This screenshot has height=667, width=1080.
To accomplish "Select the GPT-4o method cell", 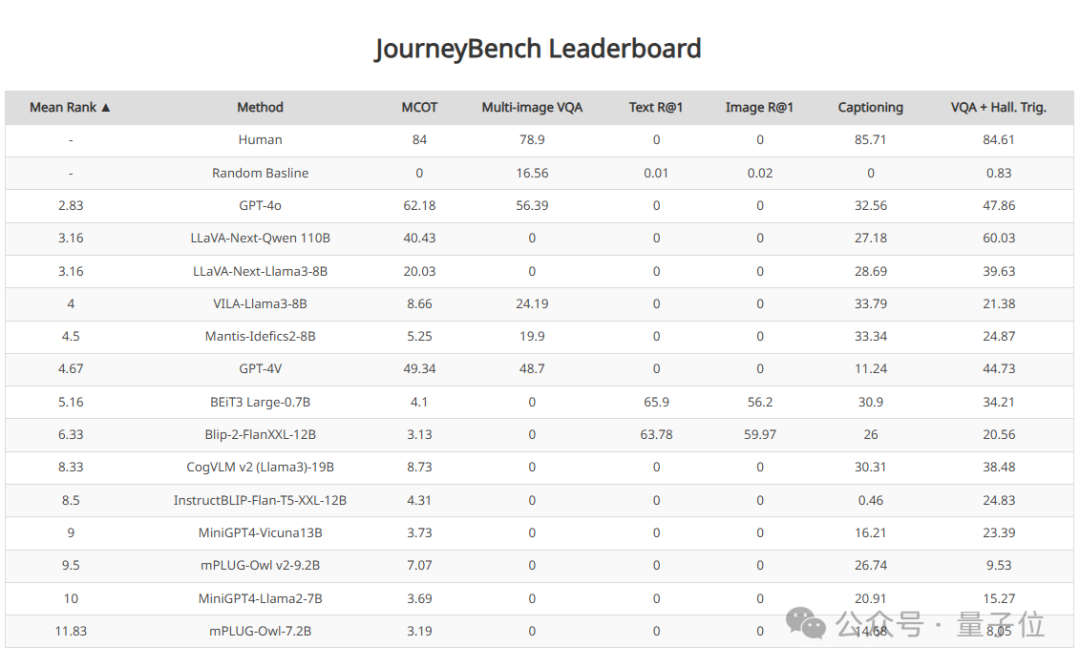I will (x=260, y=205).
